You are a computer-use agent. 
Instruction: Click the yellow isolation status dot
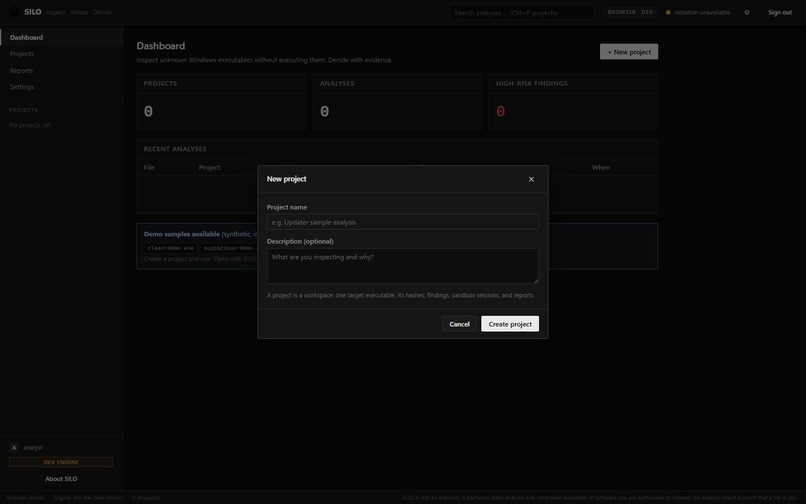click(668, 12)
